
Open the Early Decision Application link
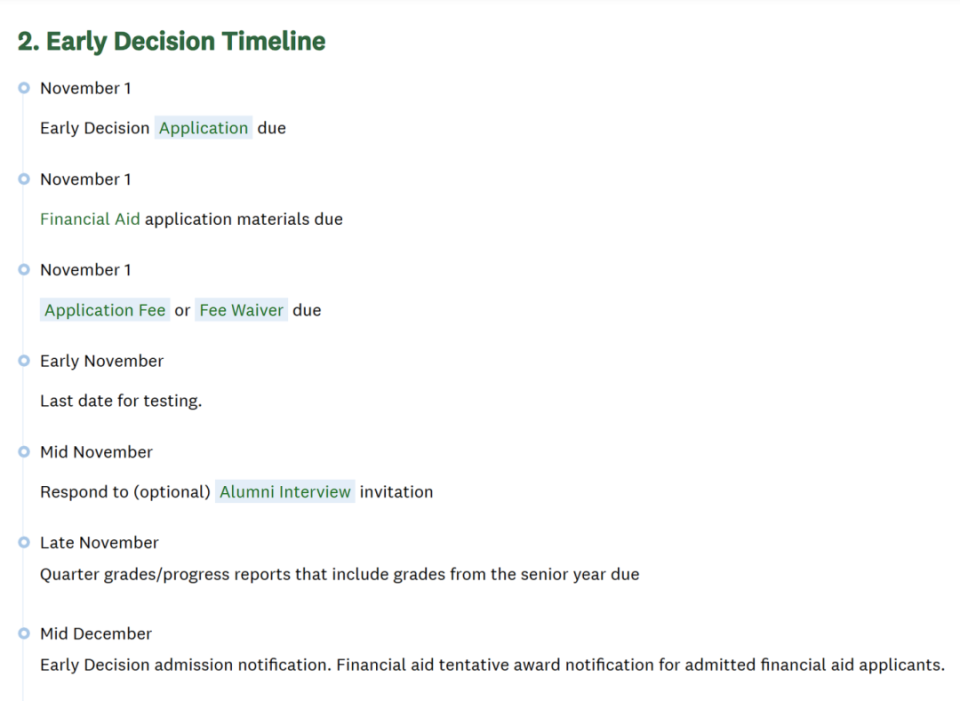click(x=203, y=128)
